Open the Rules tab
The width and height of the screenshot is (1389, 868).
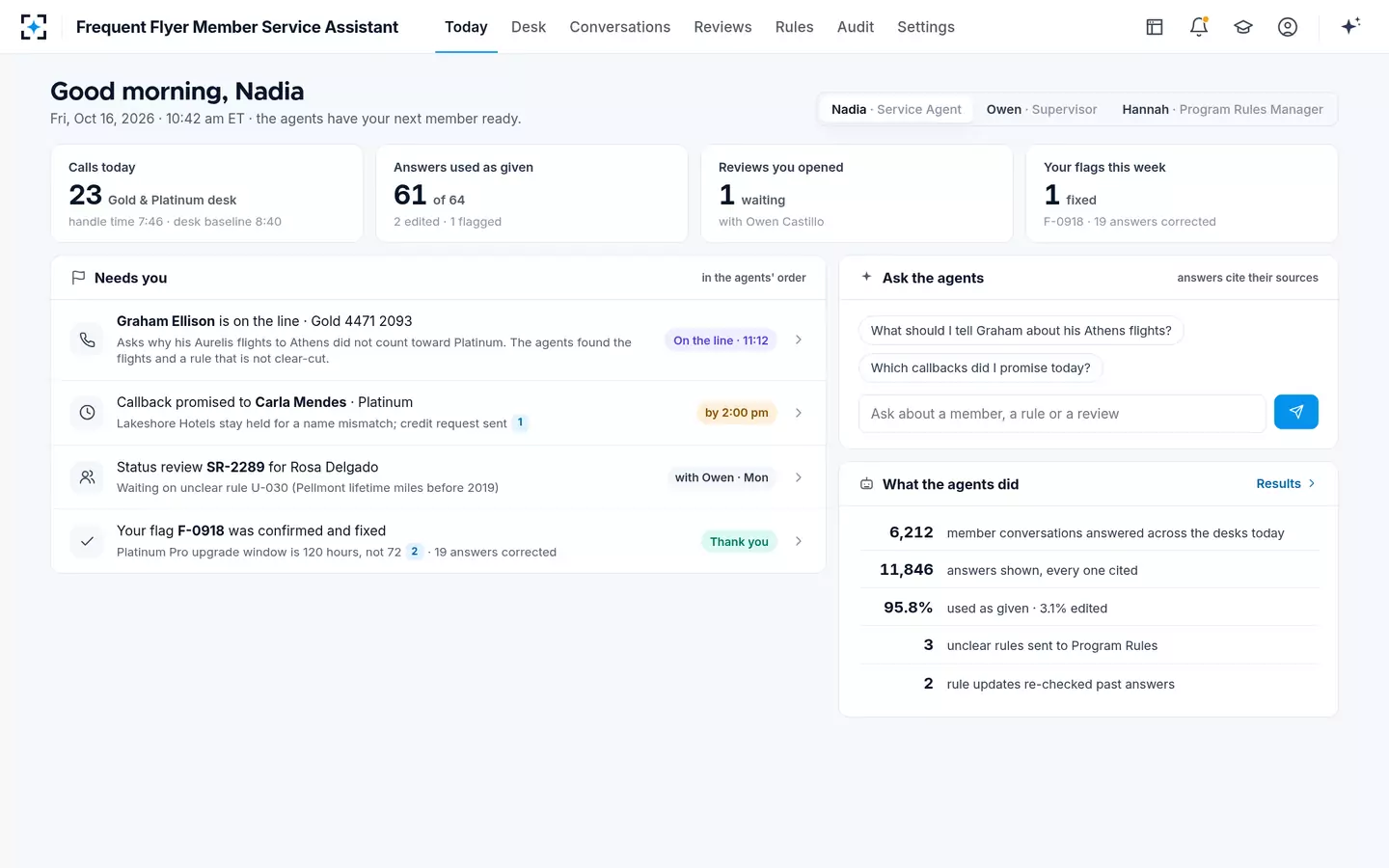(795, 27)
